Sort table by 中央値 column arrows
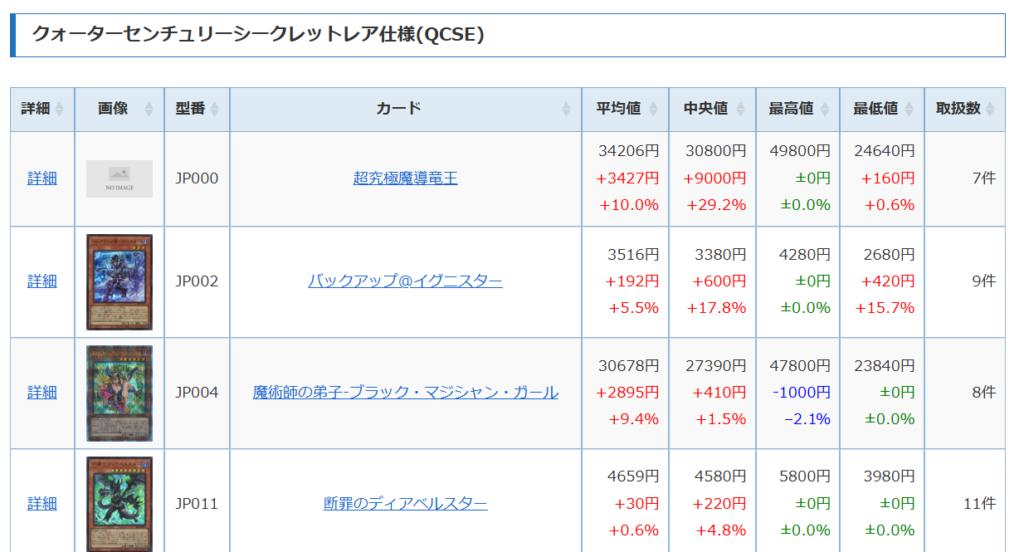 (741, 109)
